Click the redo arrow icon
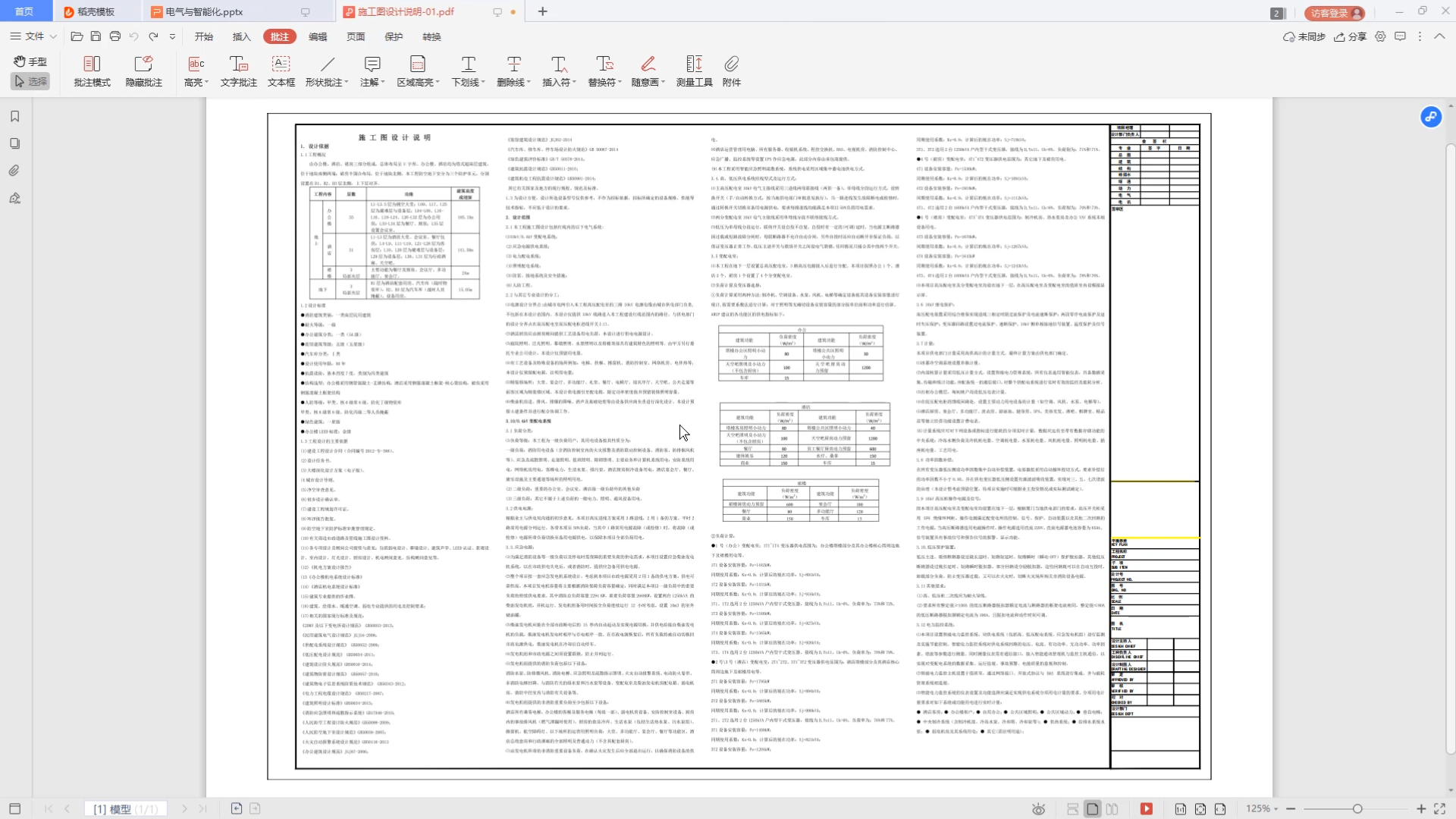Image resolution: width=1456 pixels, height=819 pixels. click(x=153, y=36)
